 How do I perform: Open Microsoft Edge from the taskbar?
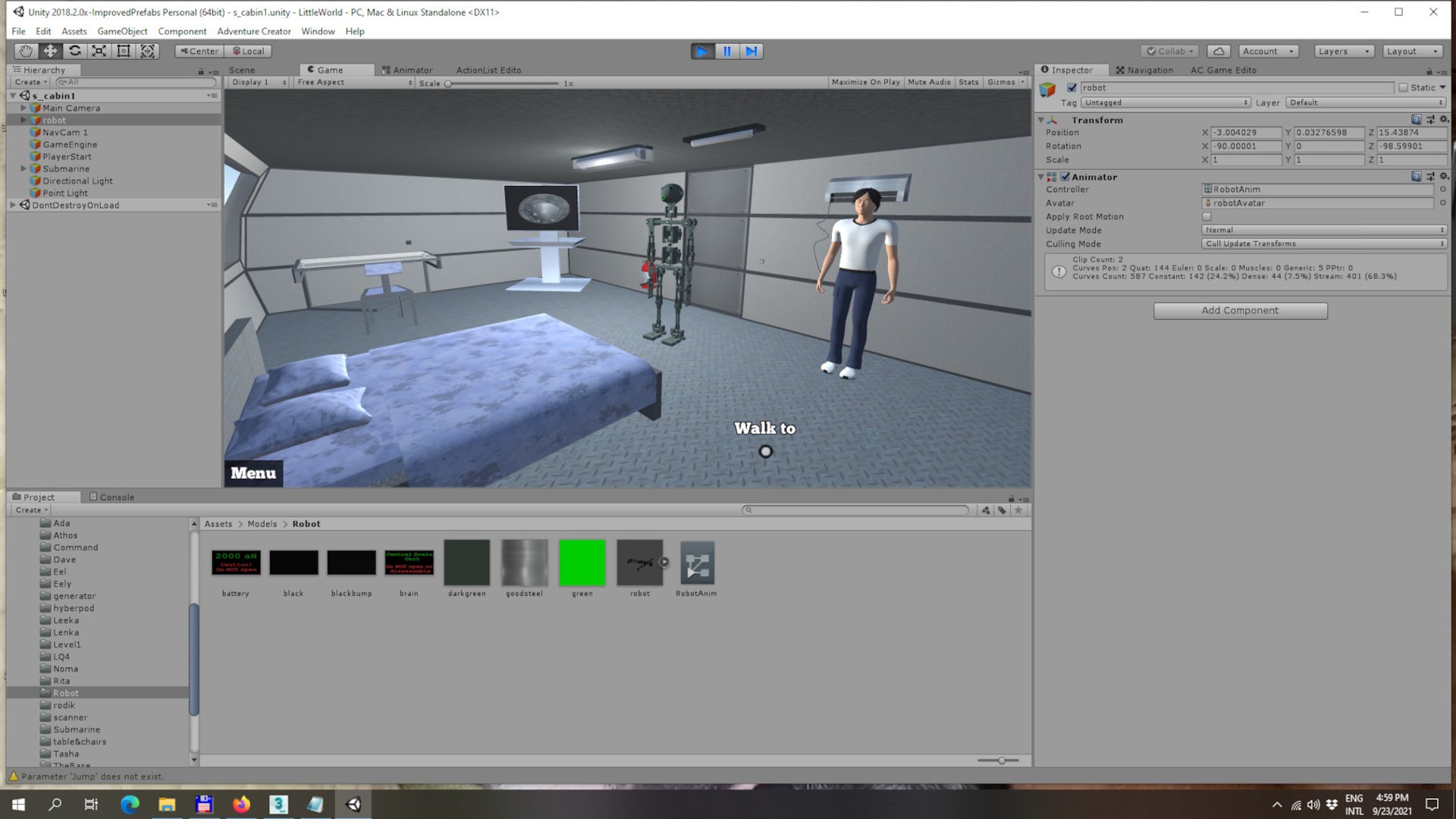(x=130, y=804)
